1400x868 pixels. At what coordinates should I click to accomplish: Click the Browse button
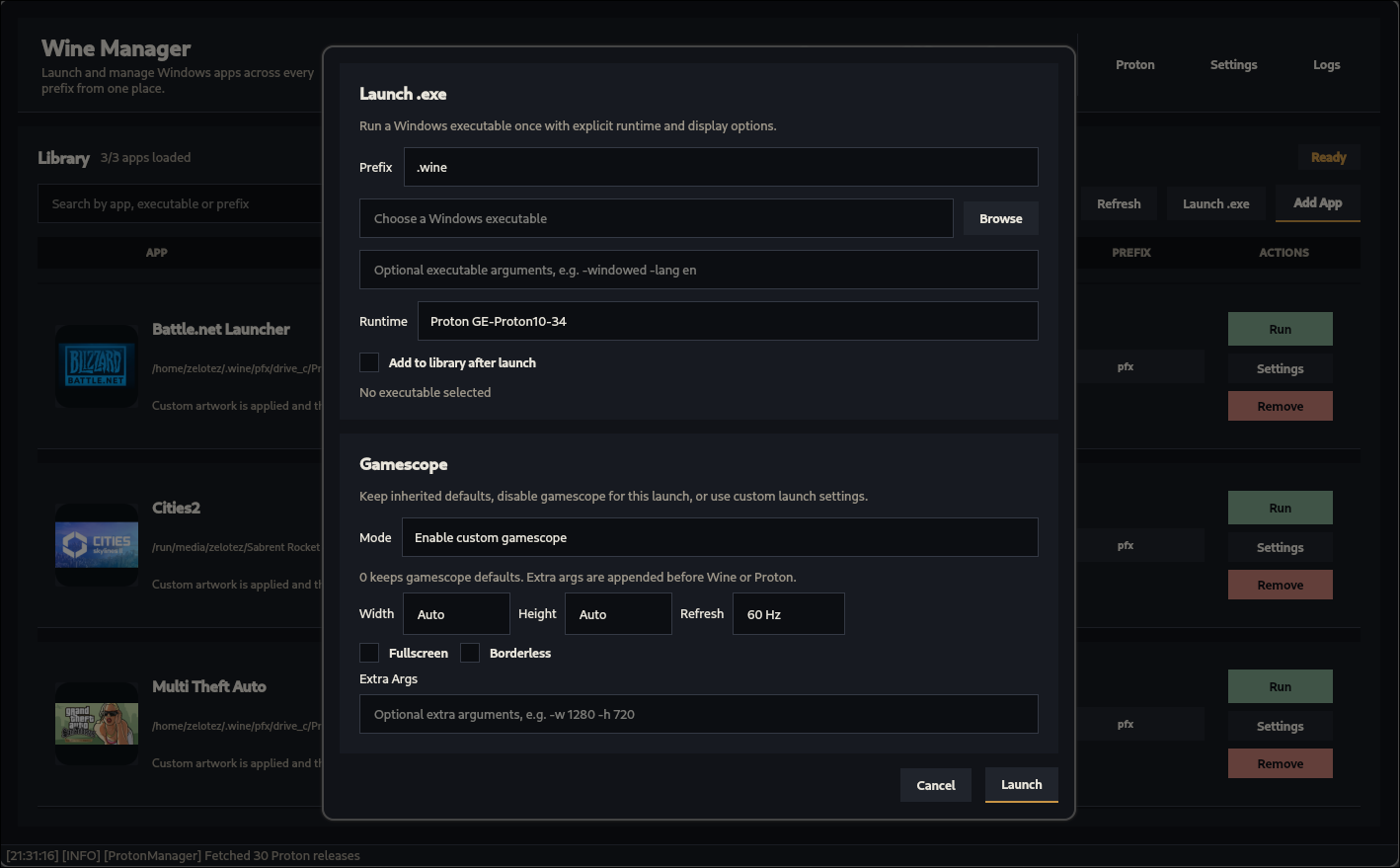pos(1001,218)
